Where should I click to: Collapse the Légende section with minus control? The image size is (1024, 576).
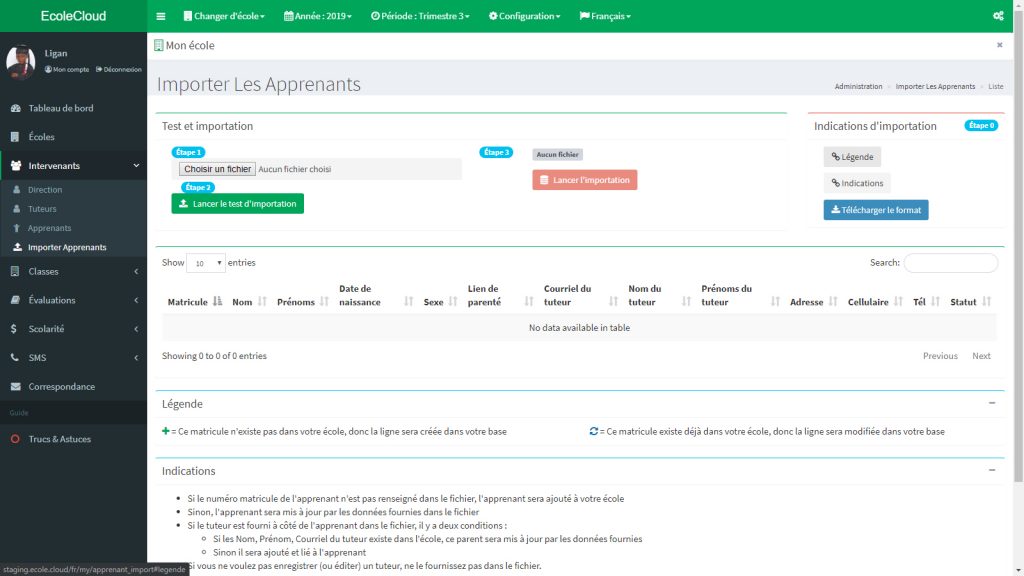992,403
